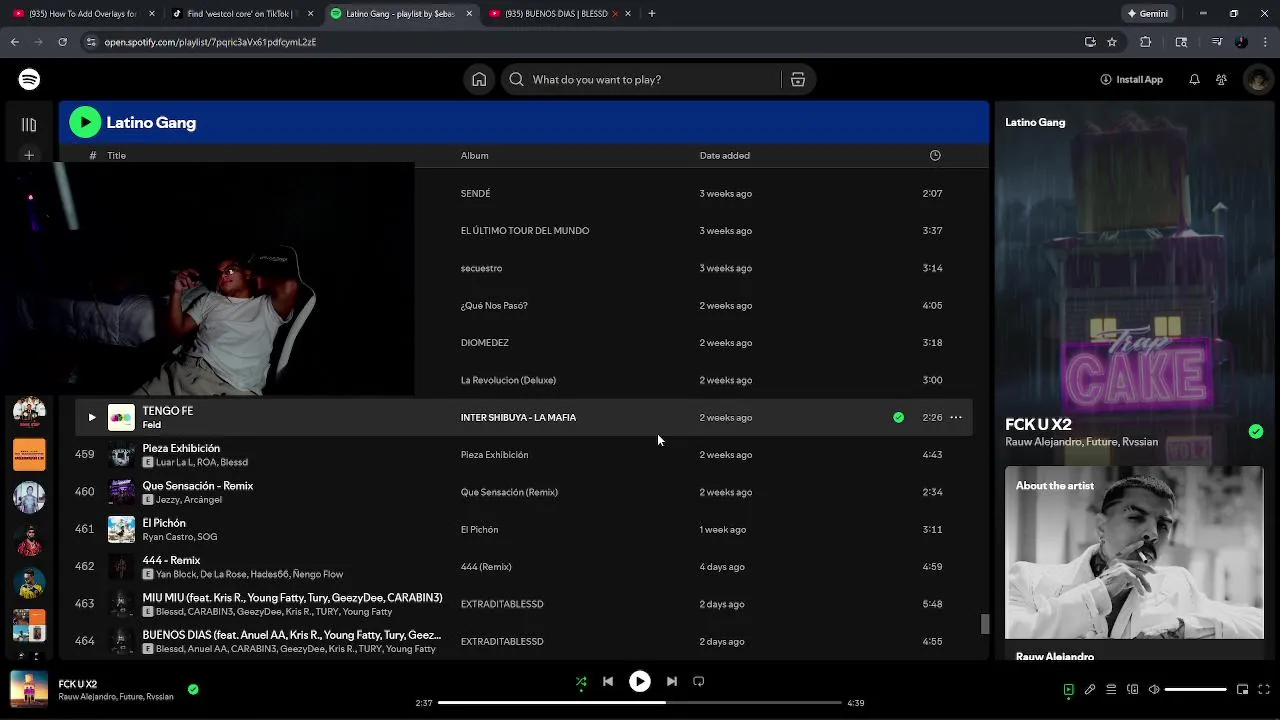Bookmark this page with the star icon
This screenshot has height=720, width=1280.
click(1112, 42)
